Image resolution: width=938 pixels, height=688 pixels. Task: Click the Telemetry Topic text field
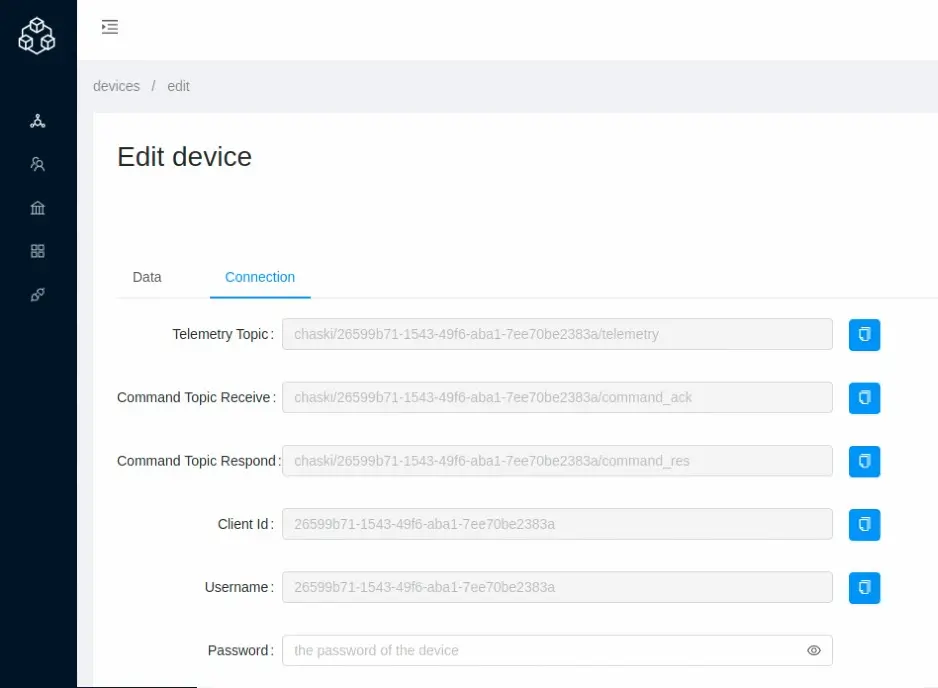tap(556, 334)
